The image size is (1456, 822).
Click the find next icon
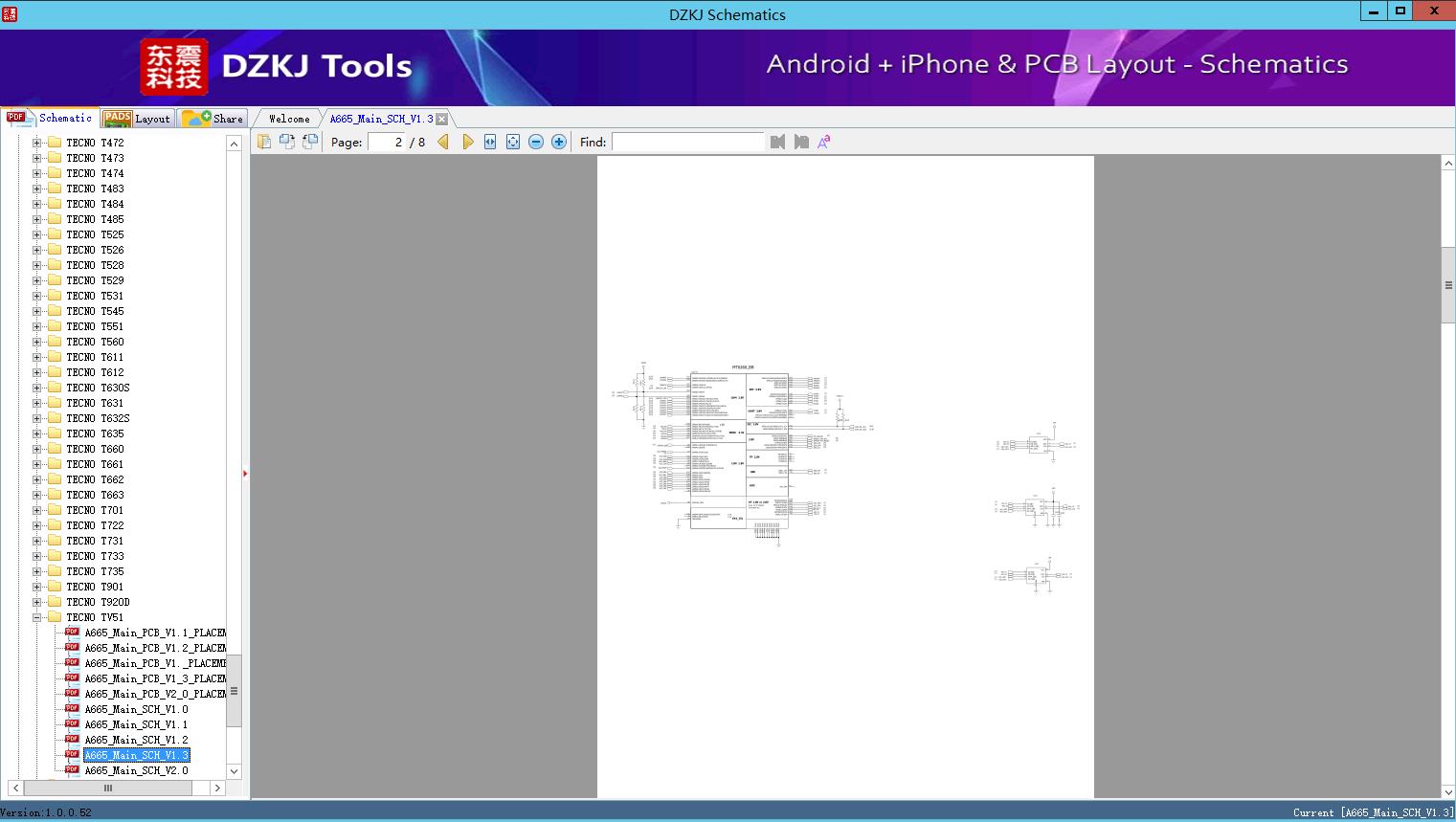(x=801, y=142)
